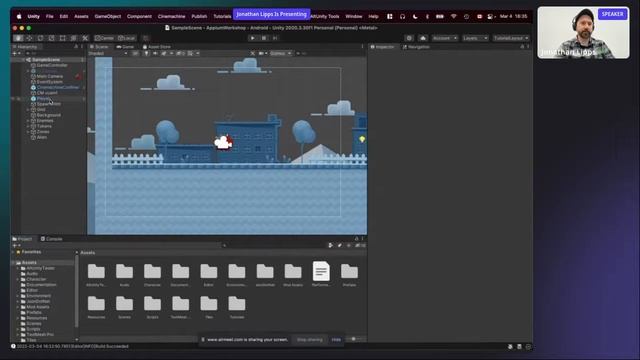Screen dimensions: 640x360
Task: Toggle 2D view mode in Scene
Action: coord(135,53)
